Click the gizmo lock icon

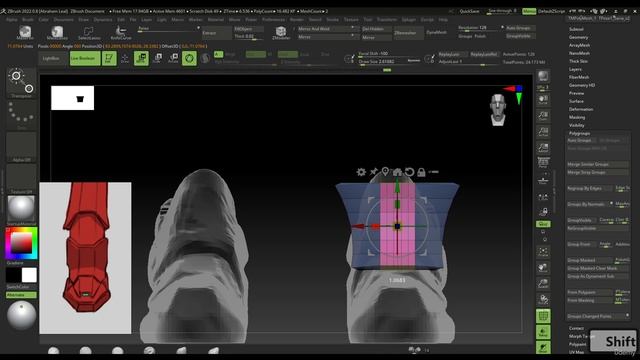[421, 172]
